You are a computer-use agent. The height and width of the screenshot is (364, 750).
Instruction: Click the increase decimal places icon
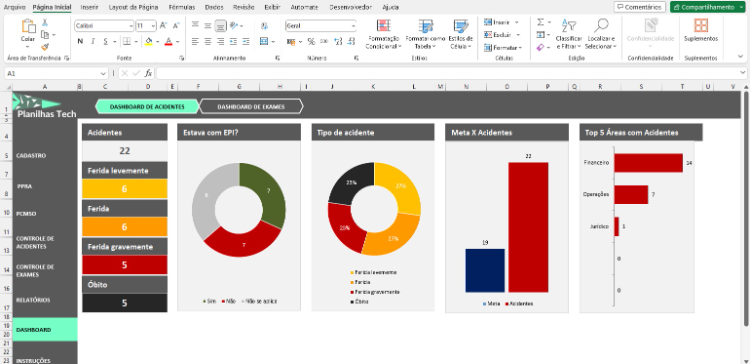pyautogui.click(x=338, y=42)
